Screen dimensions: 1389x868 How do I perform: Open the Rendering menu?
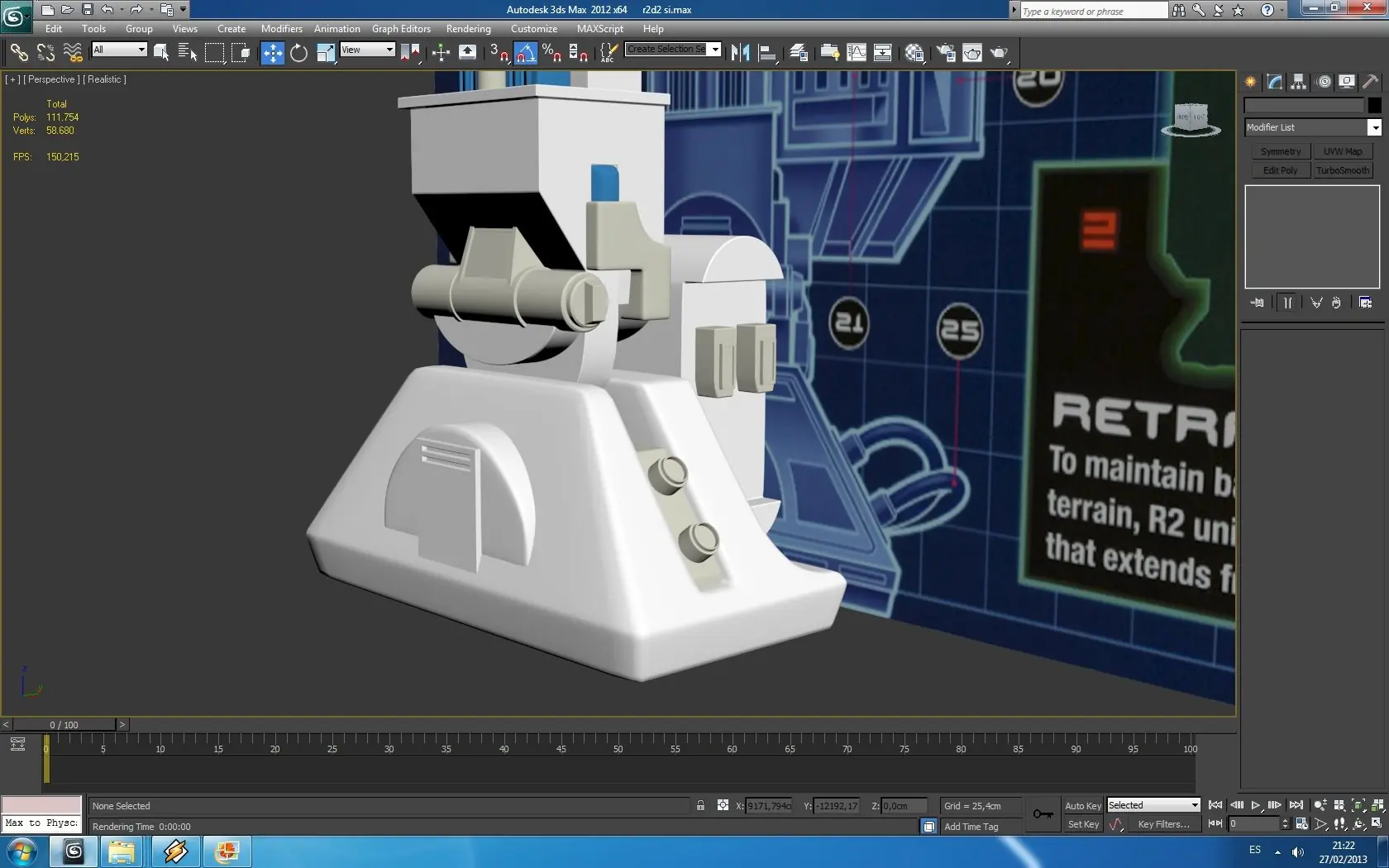pos(469,29)
